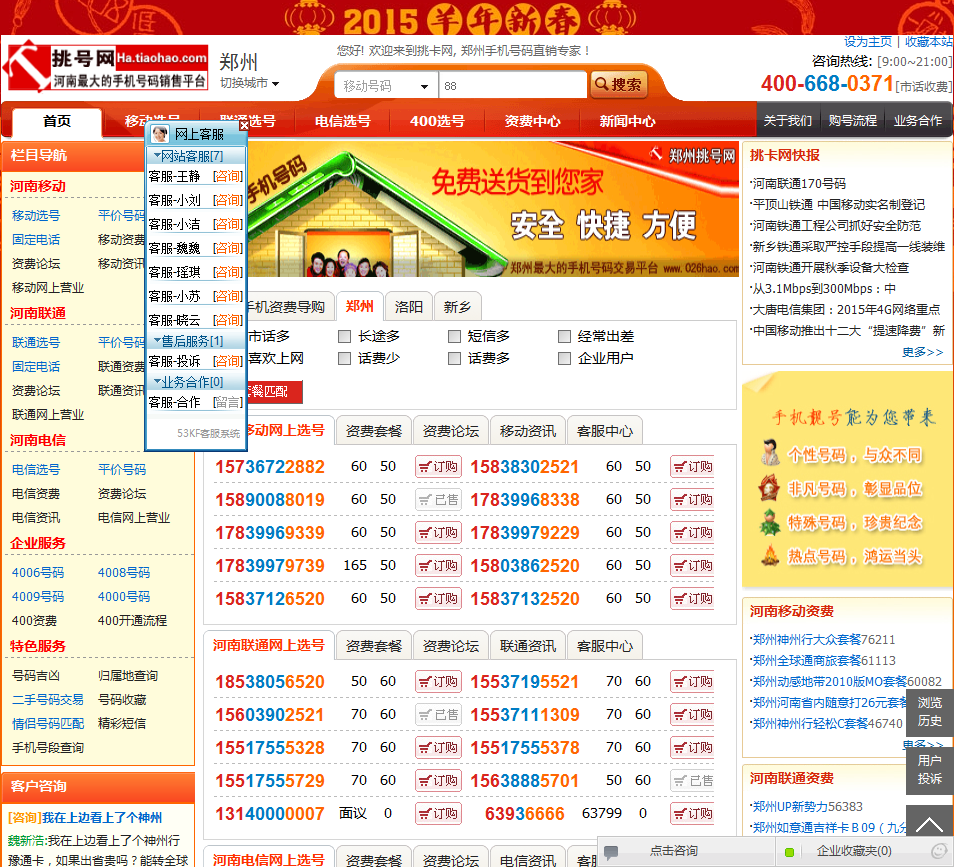Click the customer service avatar icon
Image resolution: width=954 pixels, height=867 pixels.
160,134
